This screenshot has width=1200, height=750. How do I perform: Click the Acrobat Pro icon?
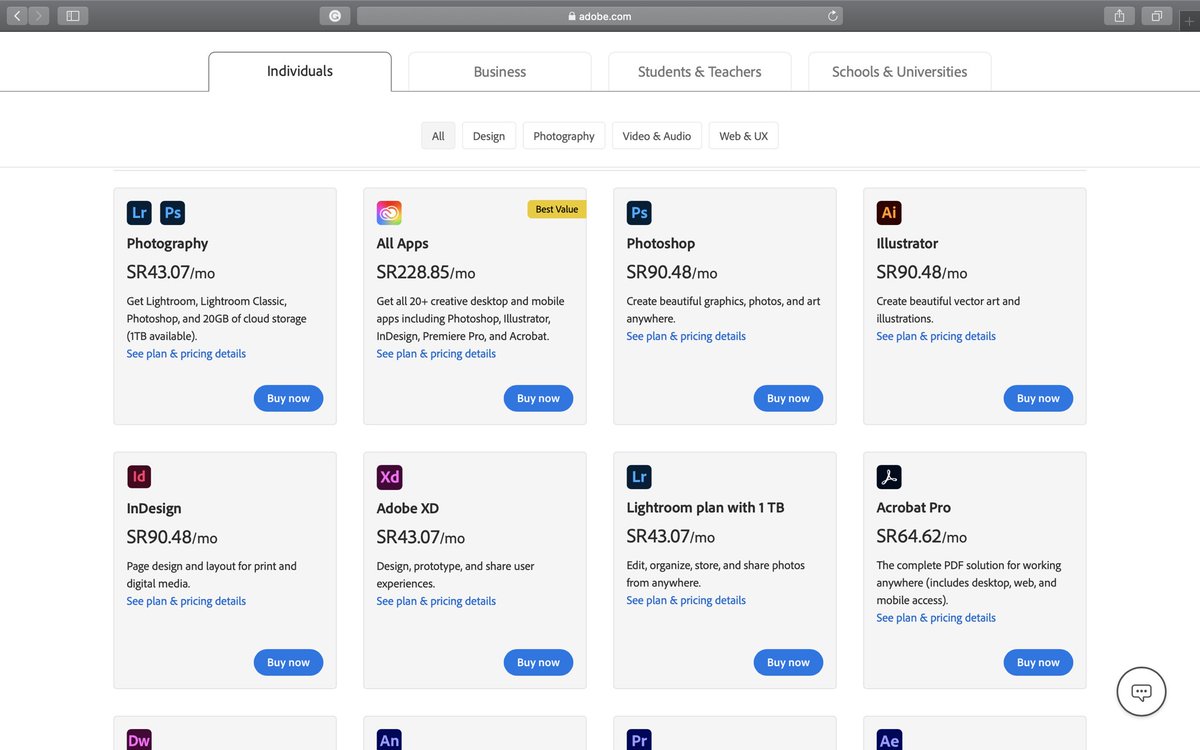click(x=889, y=477)
